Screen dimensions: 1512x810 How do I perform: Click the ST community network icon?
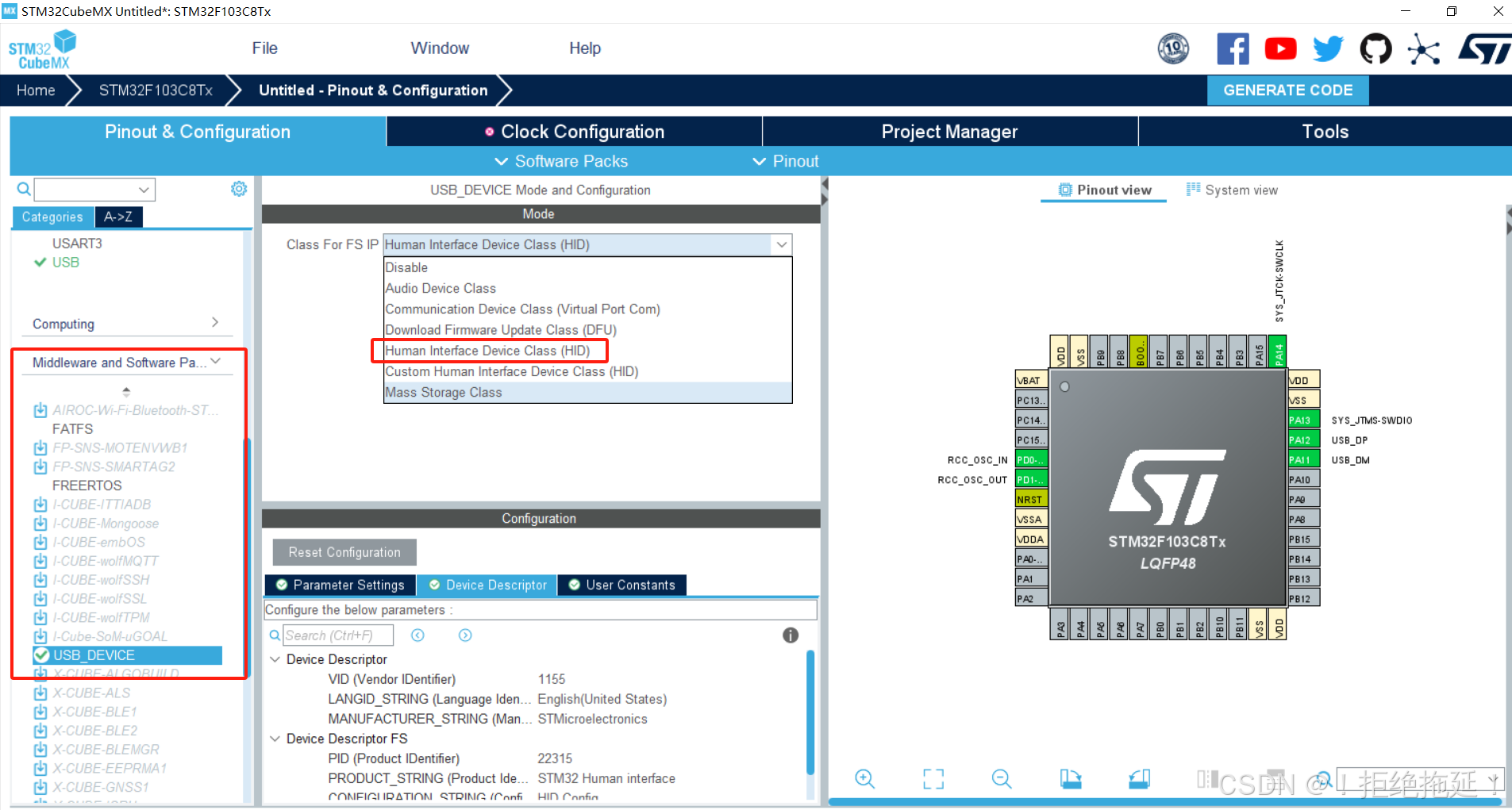pos(1423,49)
